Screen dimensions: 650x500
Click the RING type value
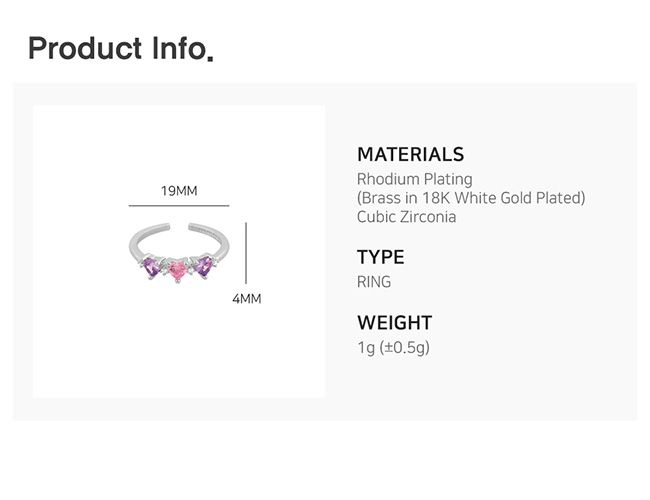(374, 282)
